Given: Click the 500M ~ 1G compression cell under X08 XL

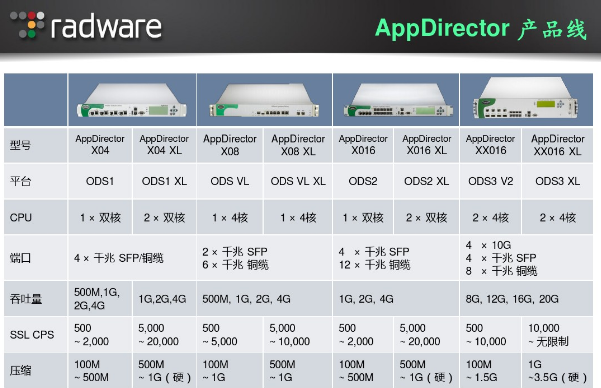Looking at the screenshot, I should pos(298,371).
